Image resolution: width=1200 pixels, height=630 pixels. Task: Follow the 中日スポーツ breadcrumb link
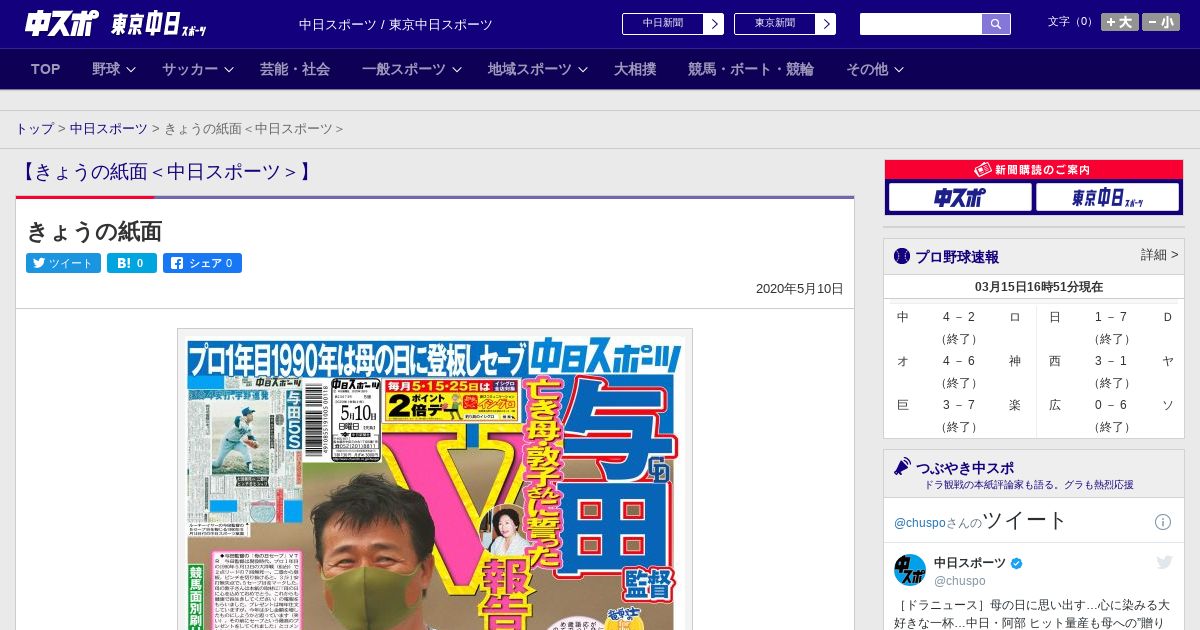[109, 129]
